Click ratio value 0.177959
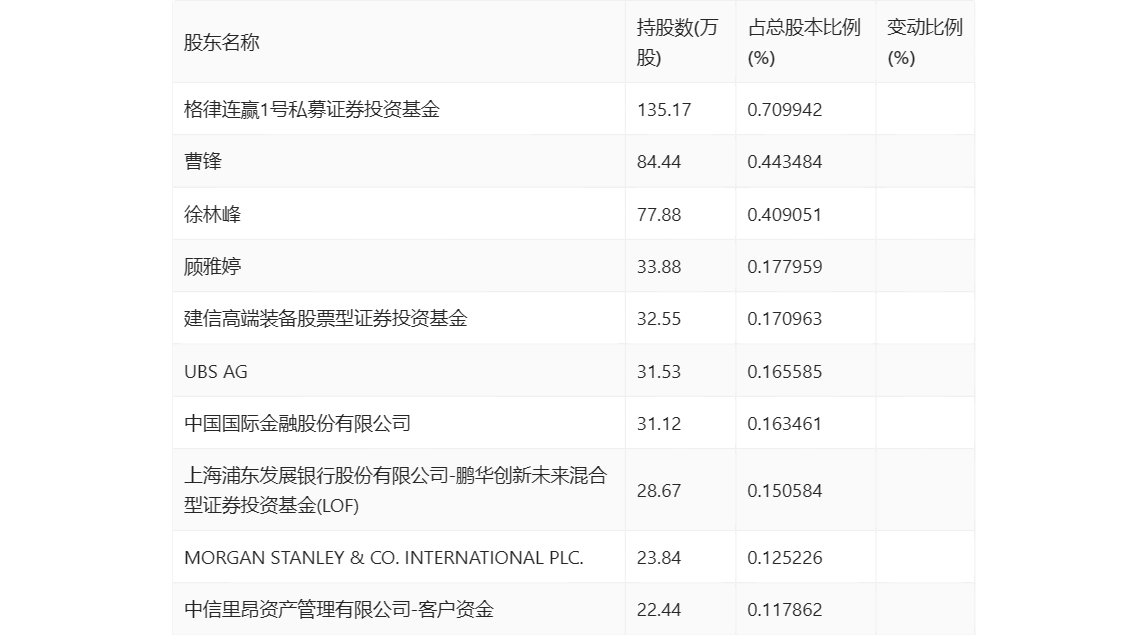This screenshot has width=1148, height=635. pyautogui.click(x=785, y=267)
